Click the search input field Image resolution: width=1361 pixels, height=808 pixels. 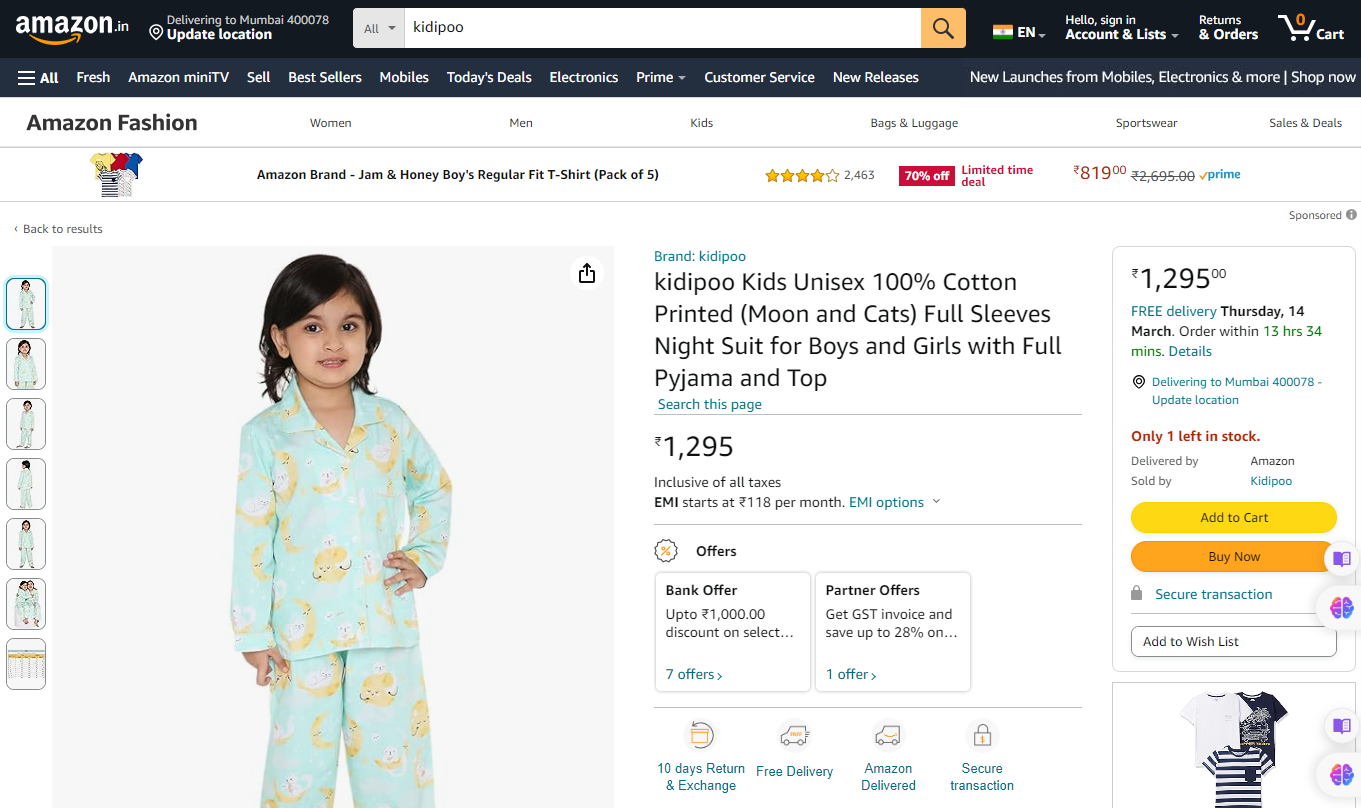(x=660, y=28)
